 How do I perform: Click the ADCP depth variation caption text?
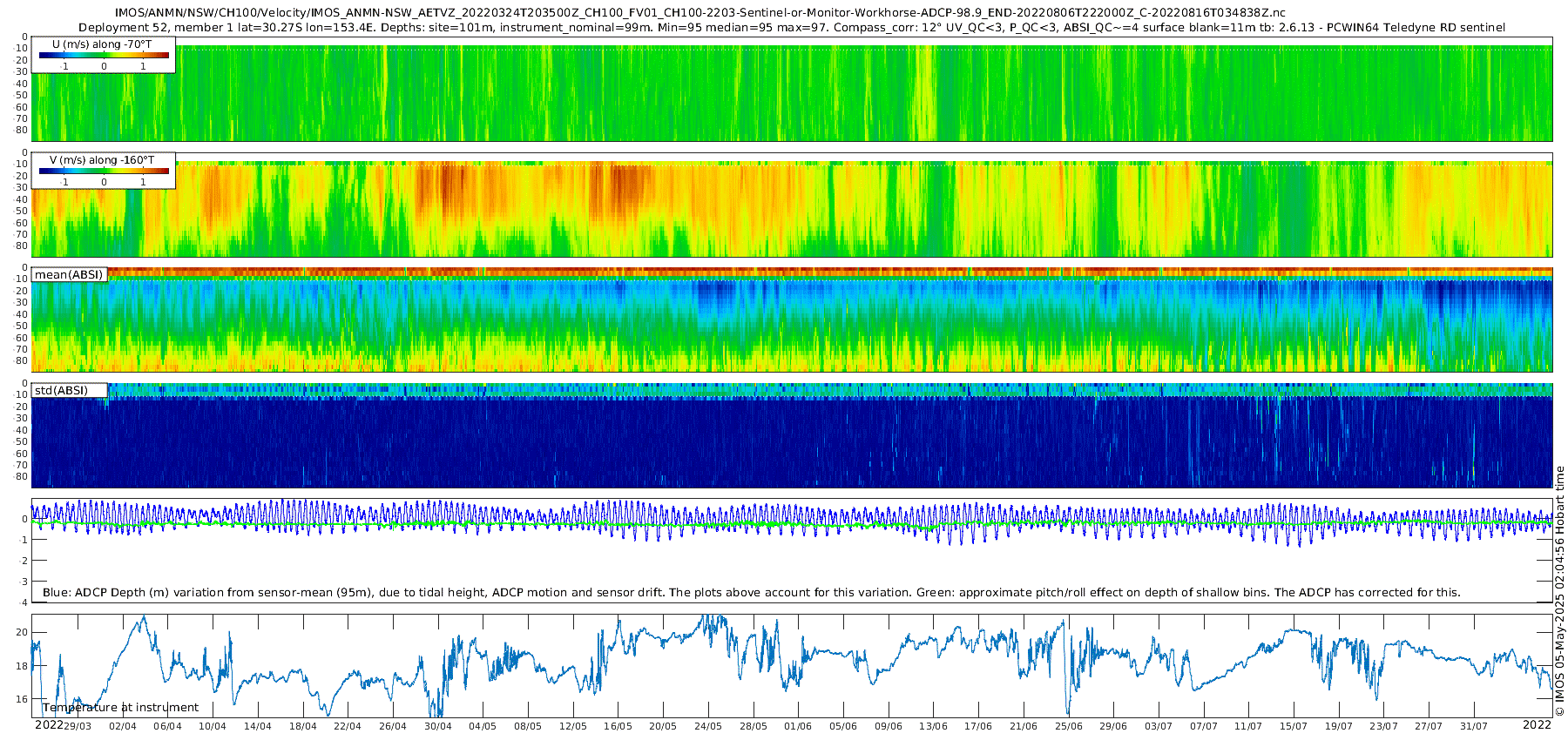point(751,592)
